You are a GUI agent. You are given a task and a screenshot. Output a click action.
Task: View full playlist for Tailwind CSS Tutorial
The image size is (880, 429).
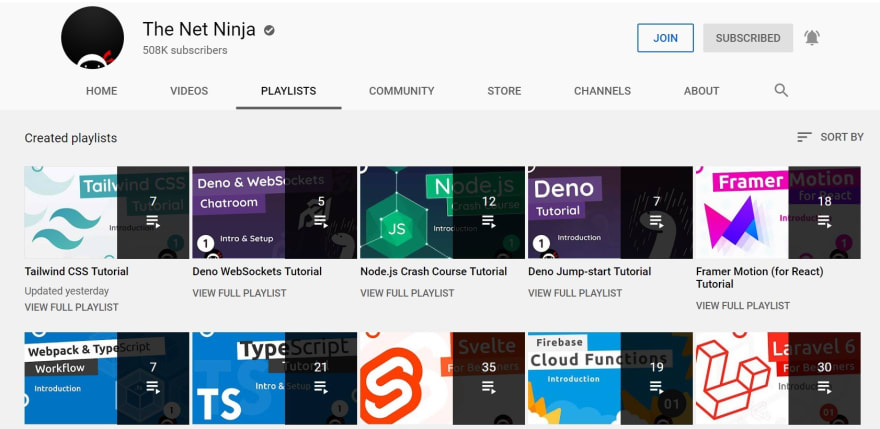coord(71,307)
